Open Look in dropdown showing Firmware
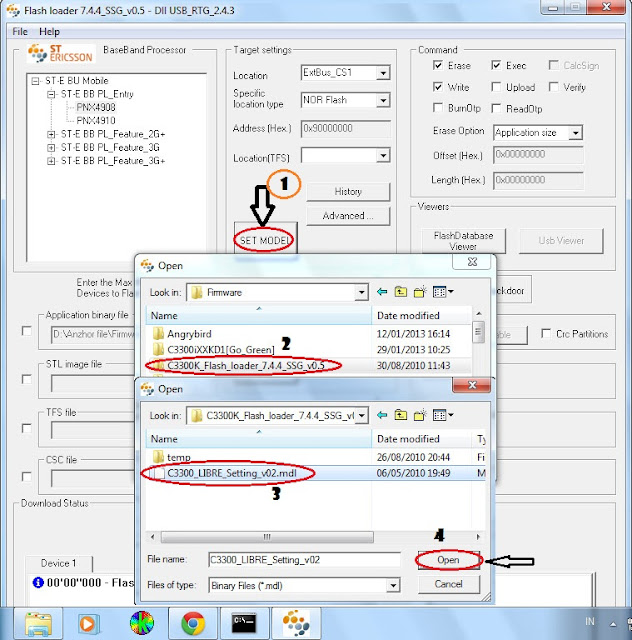Screen dimensions: 632x640 point(361,292)
